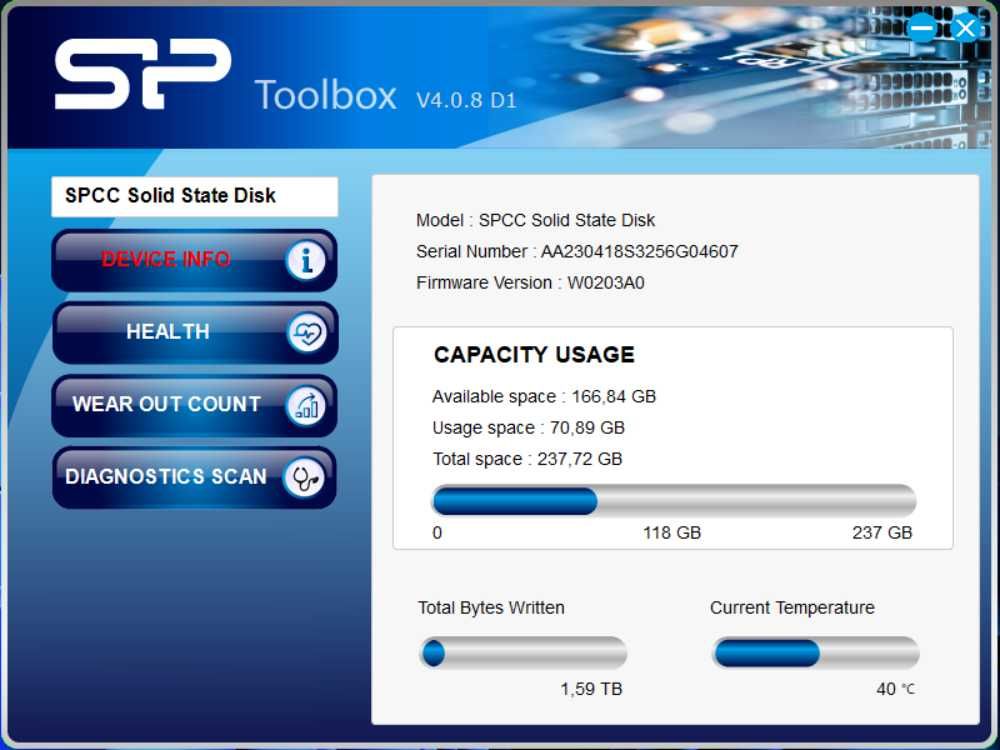This screenshot has width=1000, height=750.
Task: Click the 118 GB scale label
Action: click(x=672, y=533)
